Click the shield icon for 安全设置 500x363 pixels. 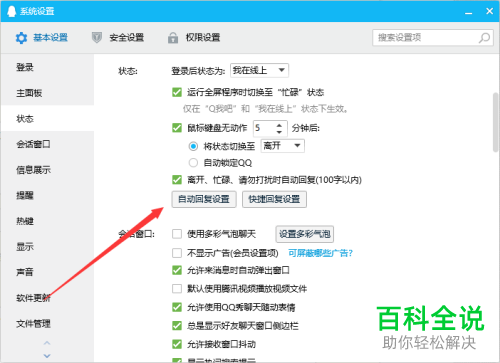pos(97,38)
